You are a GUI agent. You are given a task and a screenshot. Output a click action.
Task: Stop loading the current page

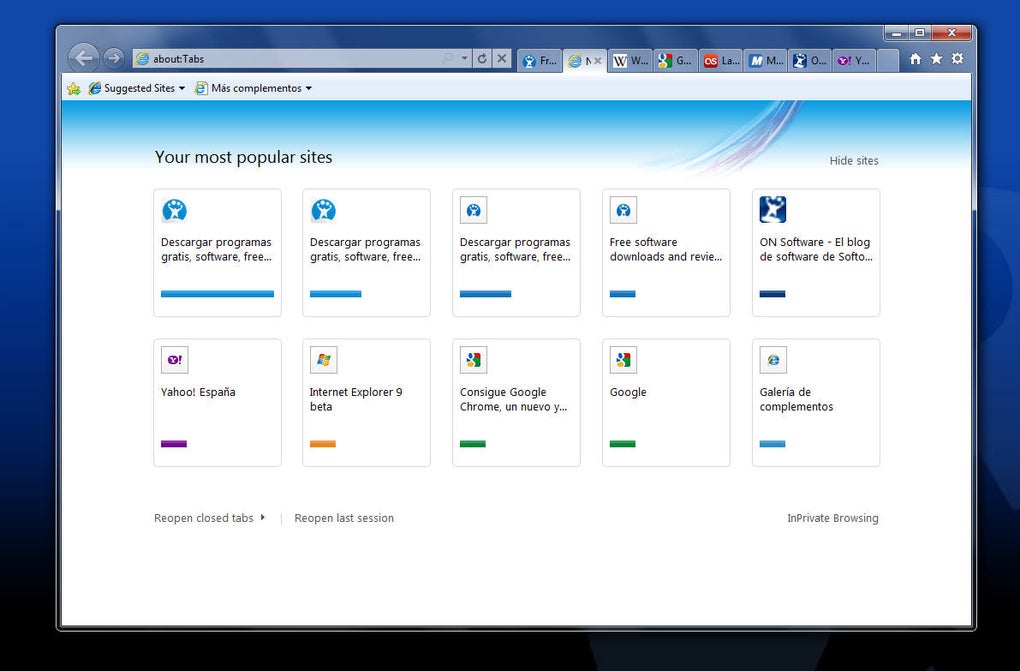click(501, 58)
